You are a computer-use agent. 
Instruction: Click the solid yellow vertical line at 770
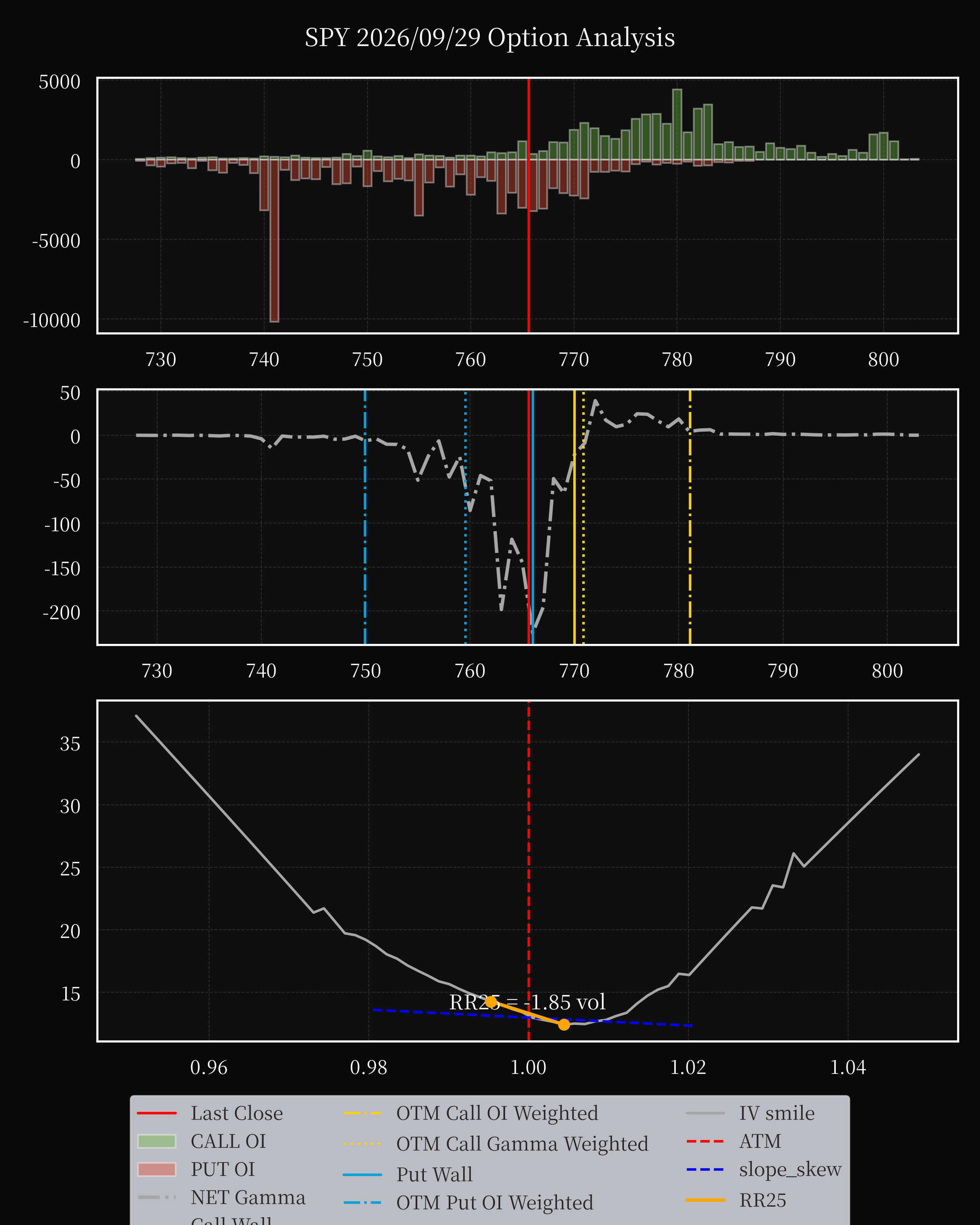click(575, 517)
